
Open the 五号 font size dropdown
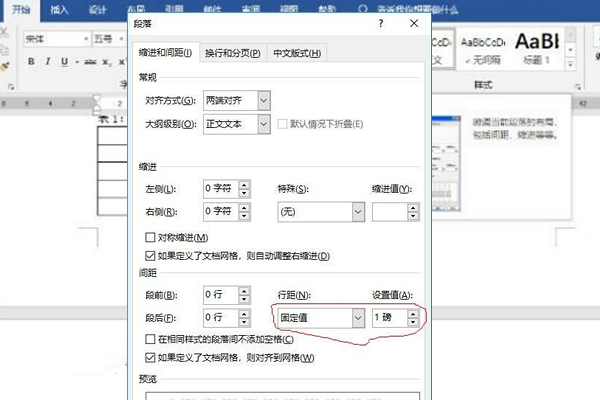pyautogui.click(x=121, y=39)
